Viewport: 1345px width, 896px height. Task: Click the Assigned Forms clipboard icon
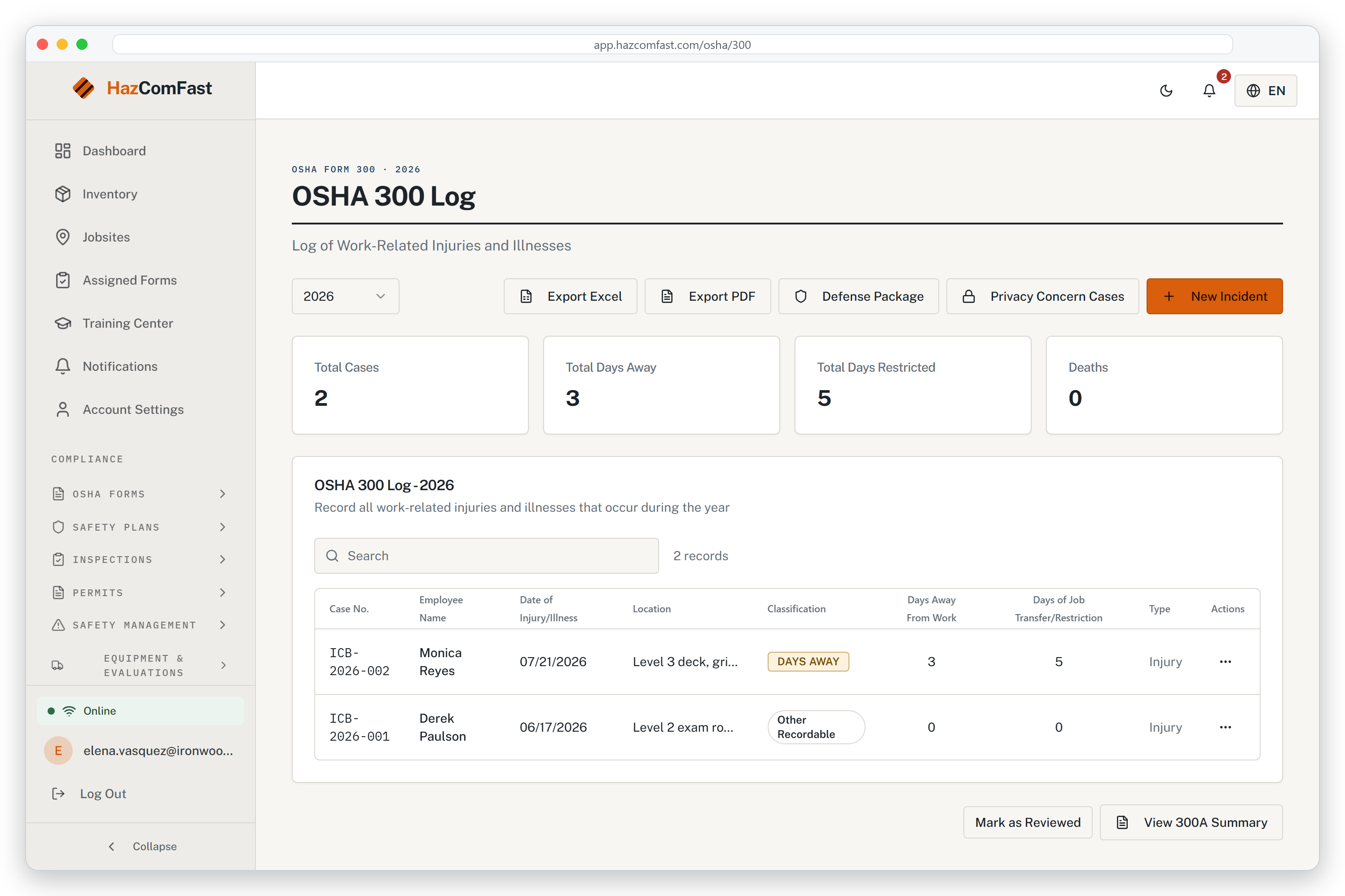click(x=63, y=280)
